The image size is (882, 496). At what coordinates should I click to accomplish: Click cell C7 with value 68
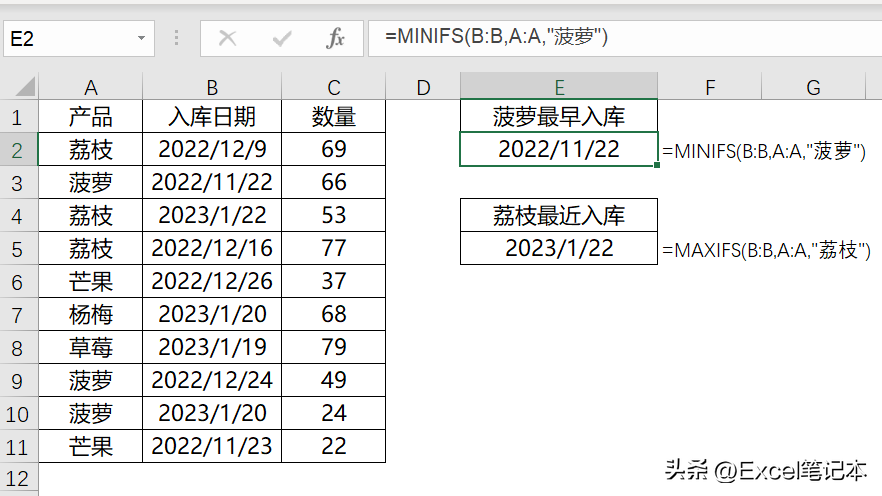[x=334, y=314]
